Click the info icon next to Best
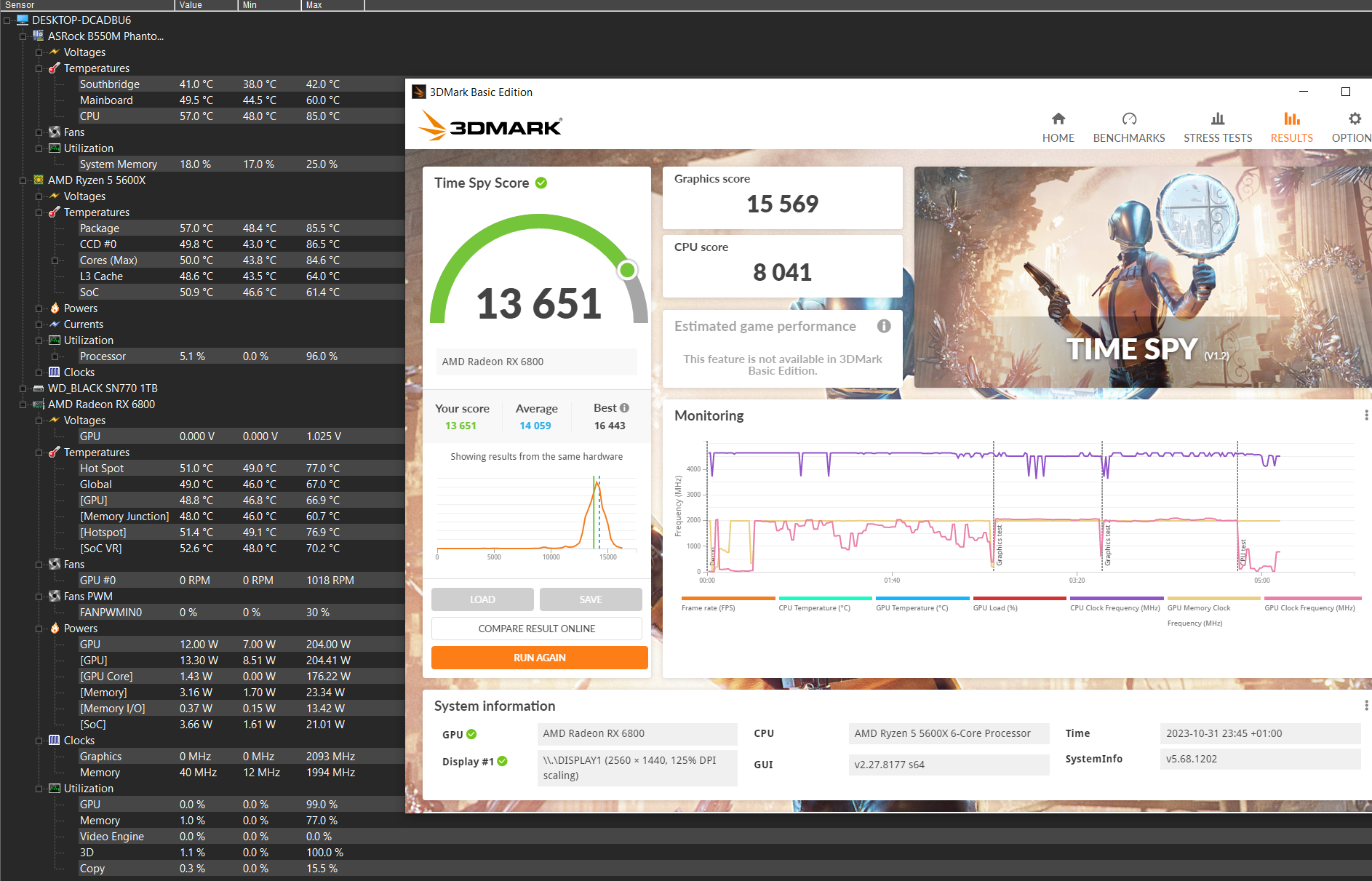Image resolution: width=1372 pixels, height=881 pixels. coord(624,408)
